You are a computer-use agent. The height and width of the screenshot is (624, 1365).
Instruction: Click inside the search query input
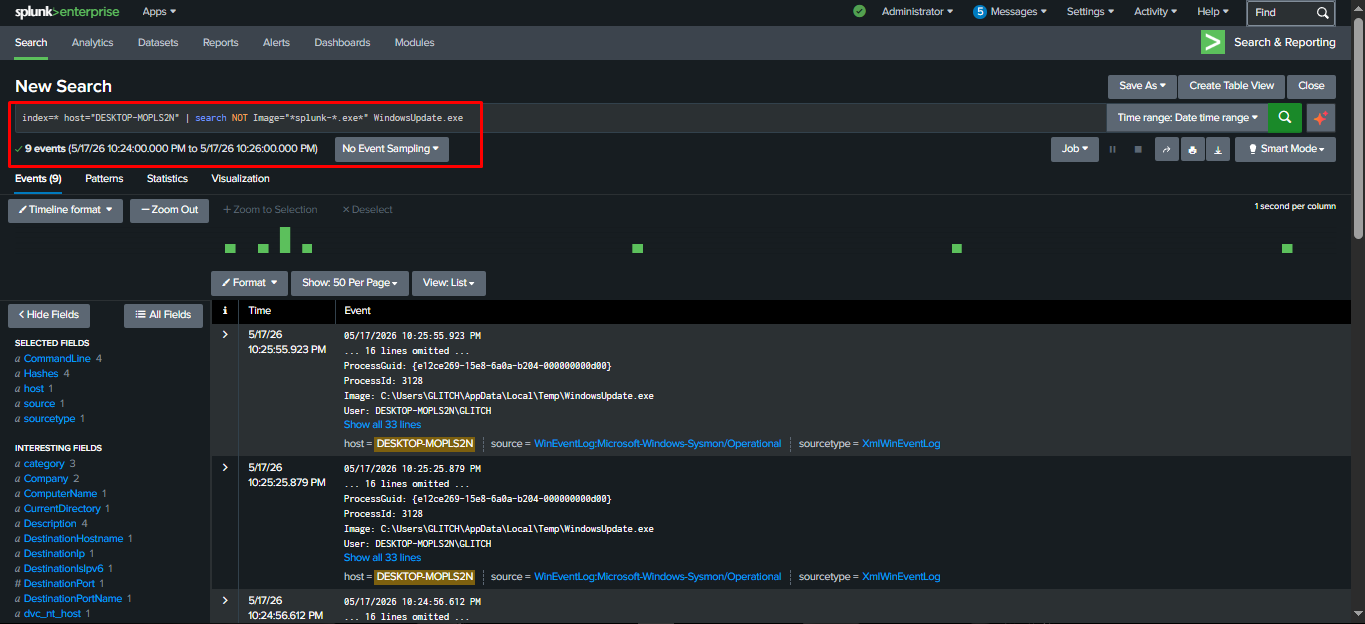click(560, 117)
